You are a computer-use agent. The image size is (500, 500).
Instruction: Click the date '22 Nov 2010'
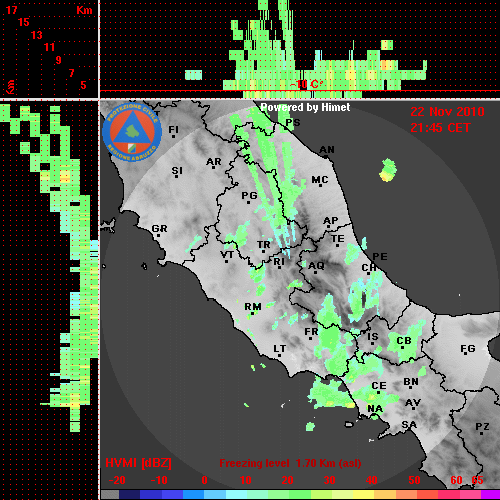coord(447,112)
